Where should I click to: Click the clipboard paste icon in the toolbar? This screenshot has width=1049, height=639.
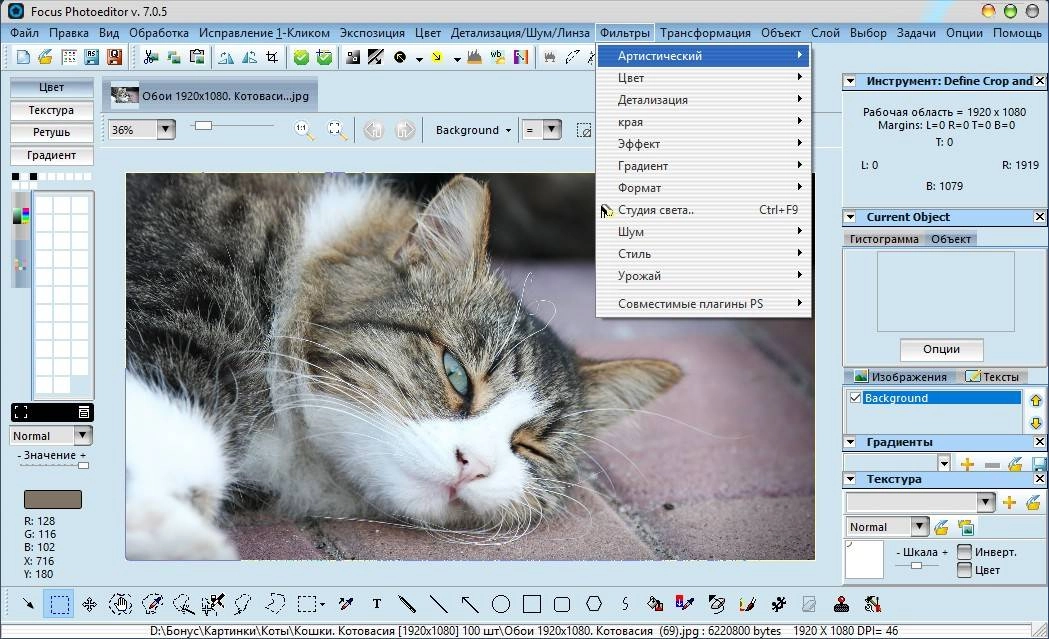197,58
